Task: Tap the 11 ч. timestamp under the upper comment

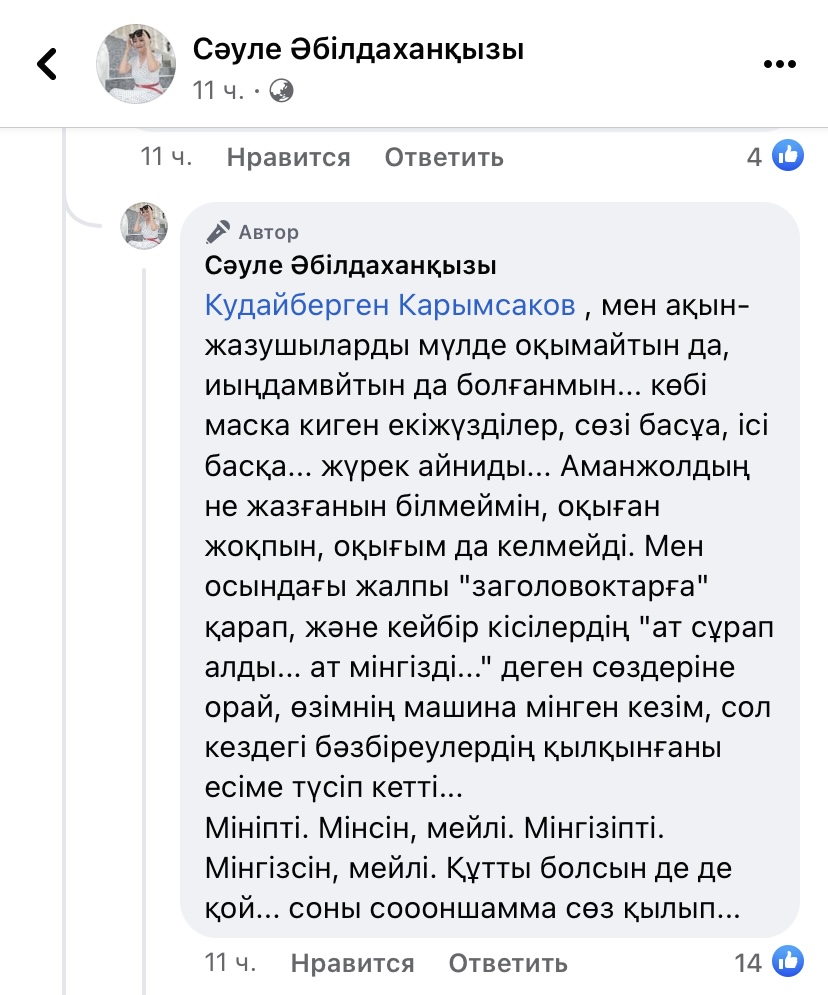Action: tap(167, 157)
